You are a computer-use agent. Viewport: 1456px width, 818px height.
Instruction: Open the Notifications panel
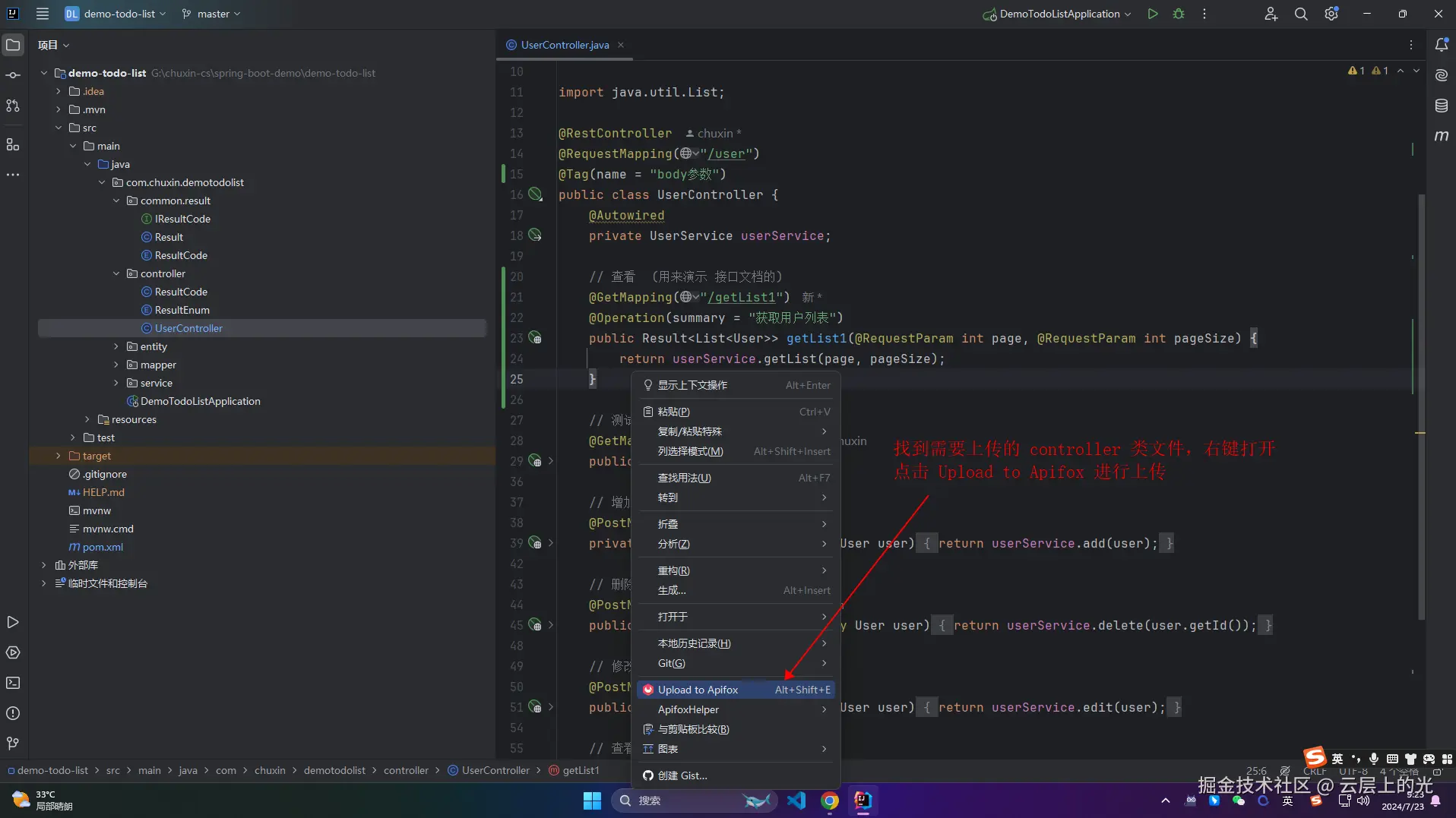(1442, 45)
